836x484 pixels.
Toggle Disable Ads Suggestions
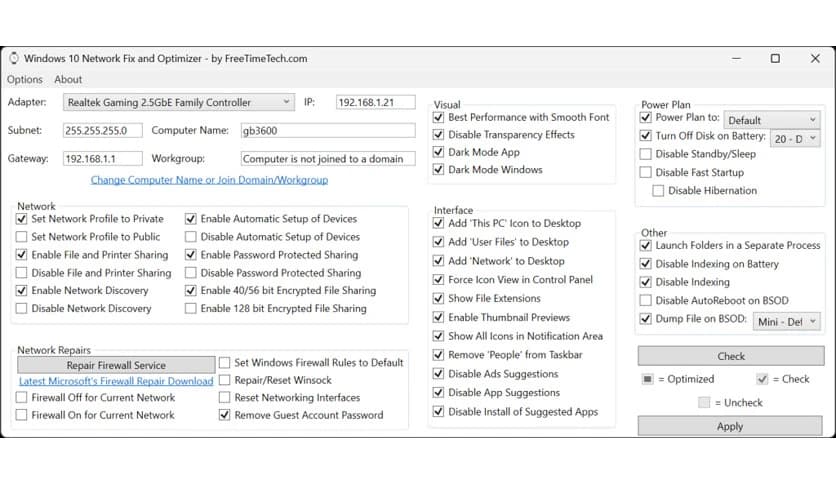coord(439,374)
